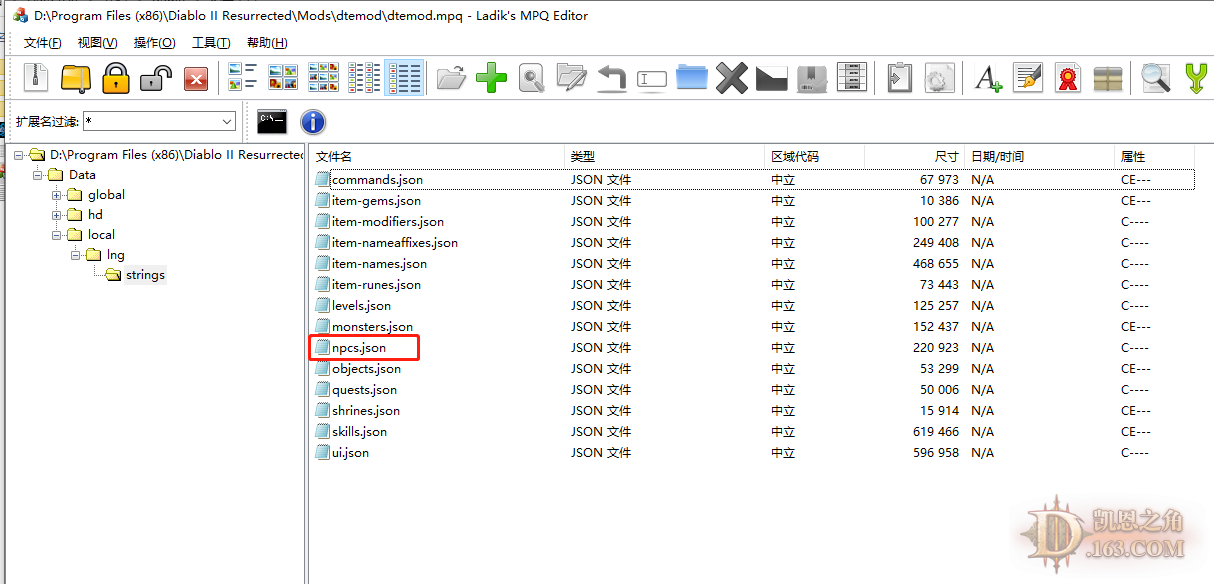Switch to small icons view
1214x584 pixels.
pos(323,78)
